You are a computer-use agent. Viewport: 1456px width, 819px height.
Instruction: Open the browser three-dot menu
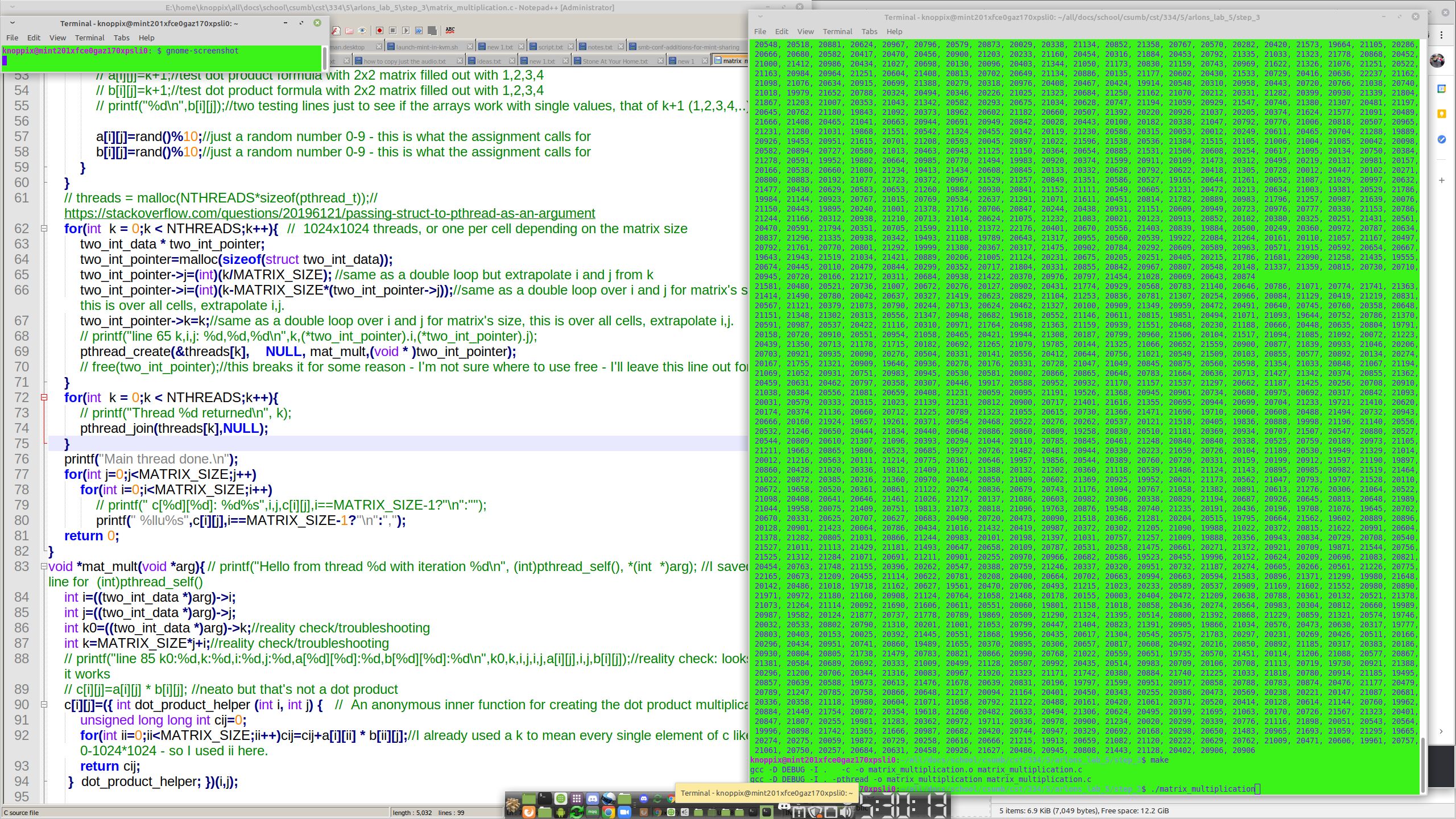tap(1441, 35)
